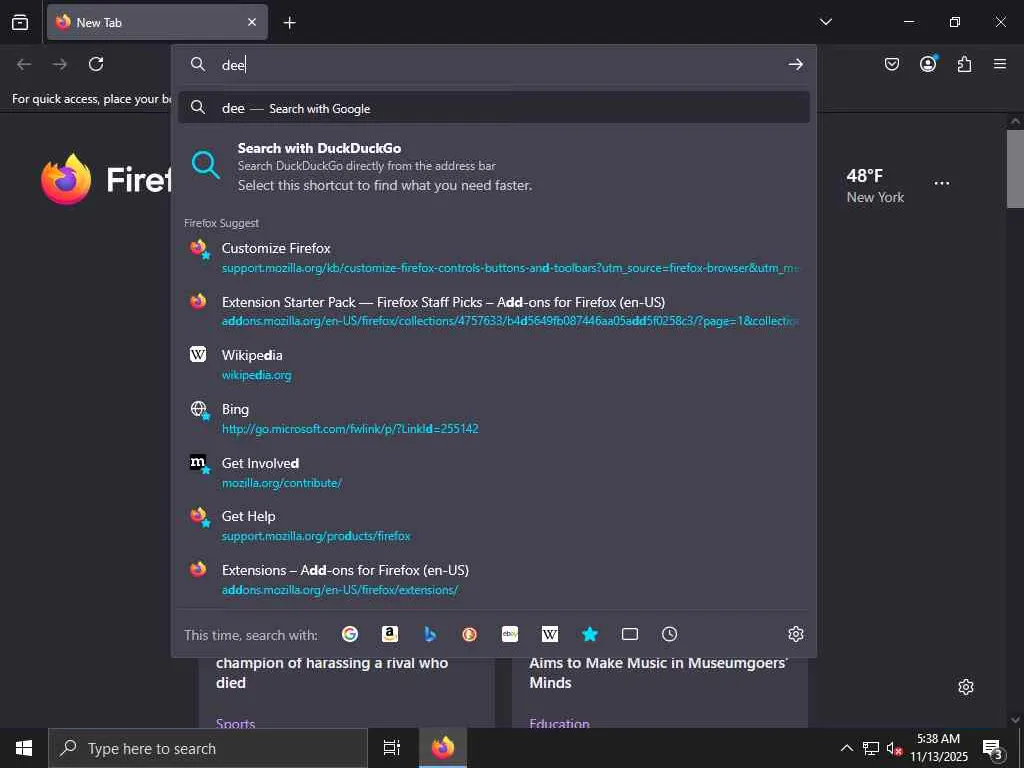Click the Education topic label
Viewport: 1024px width, 768px height.
560,723
